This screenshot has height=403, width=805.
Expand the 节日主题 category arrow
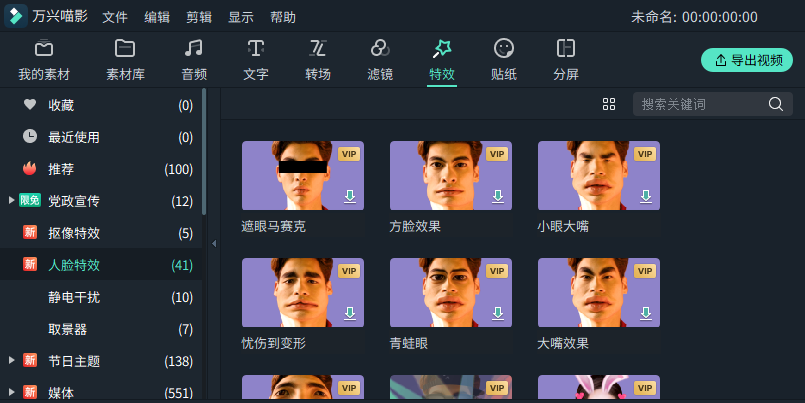point(11,361)
